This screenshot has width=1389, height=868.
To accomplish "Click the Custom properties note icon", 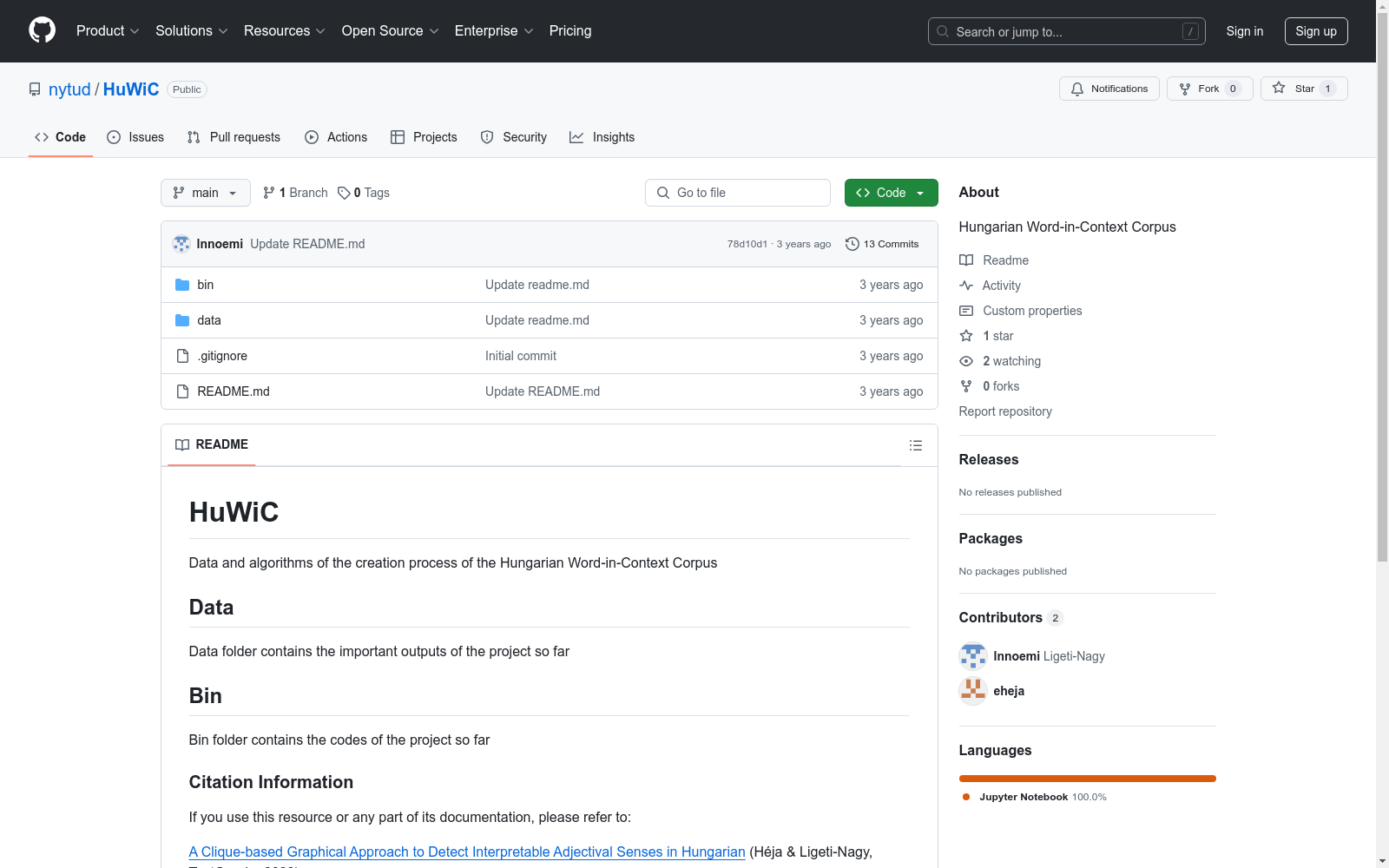I will pyautogui.click(x=966, y=311).
